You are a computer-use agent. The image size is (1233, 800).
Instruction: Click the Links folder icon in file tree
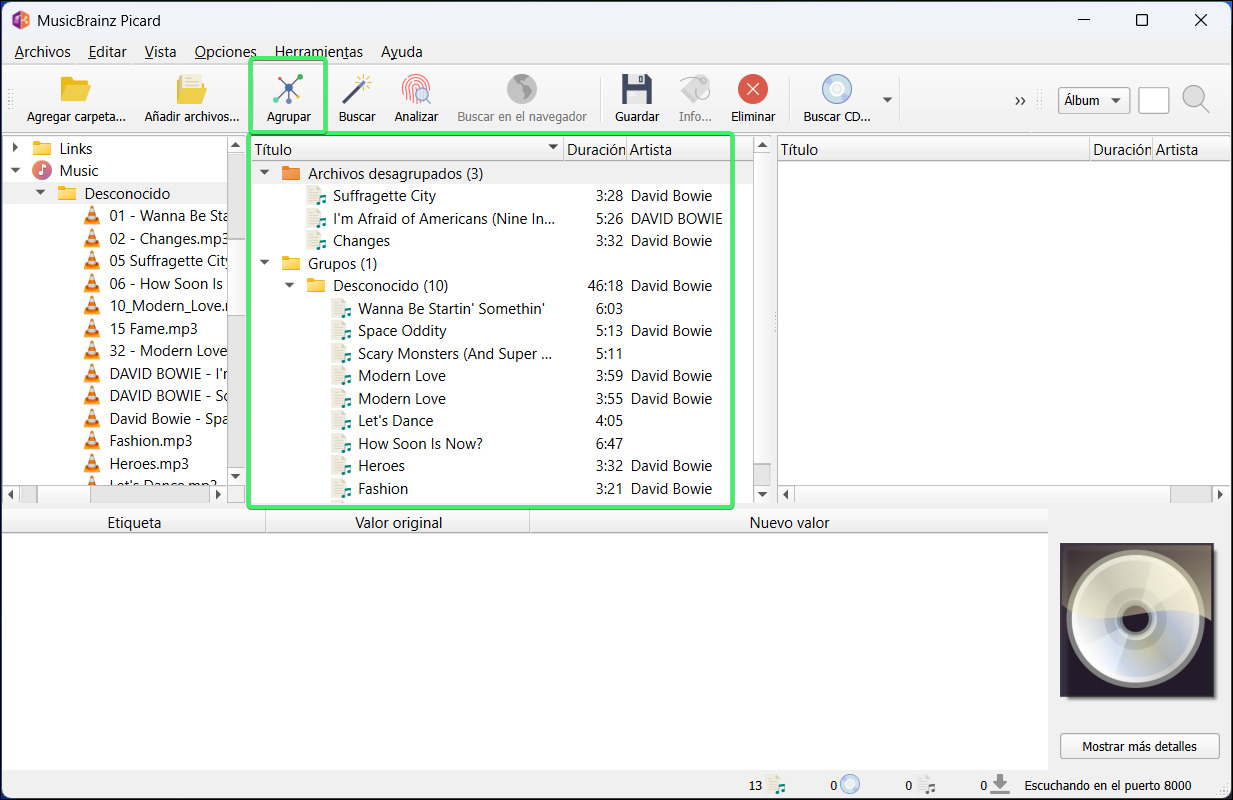(42, 148)
